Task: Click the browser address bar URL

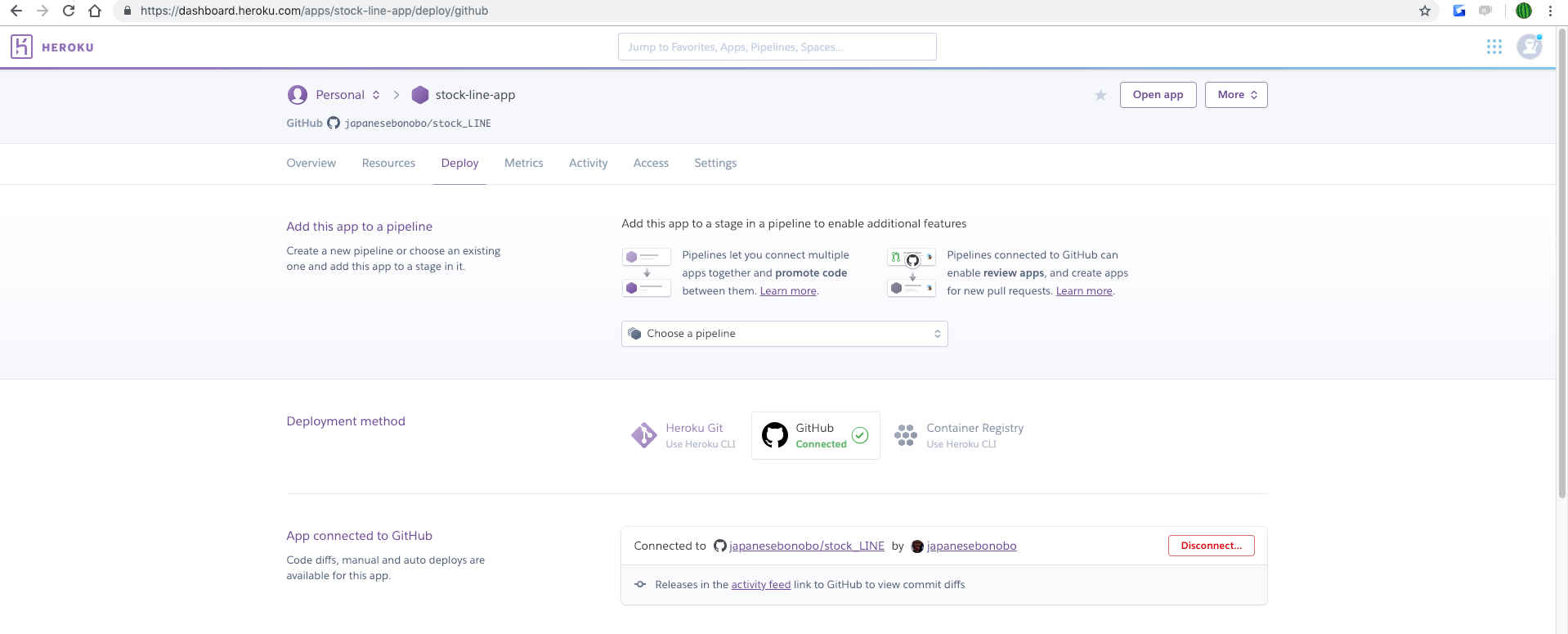Action: coord(314,11)
